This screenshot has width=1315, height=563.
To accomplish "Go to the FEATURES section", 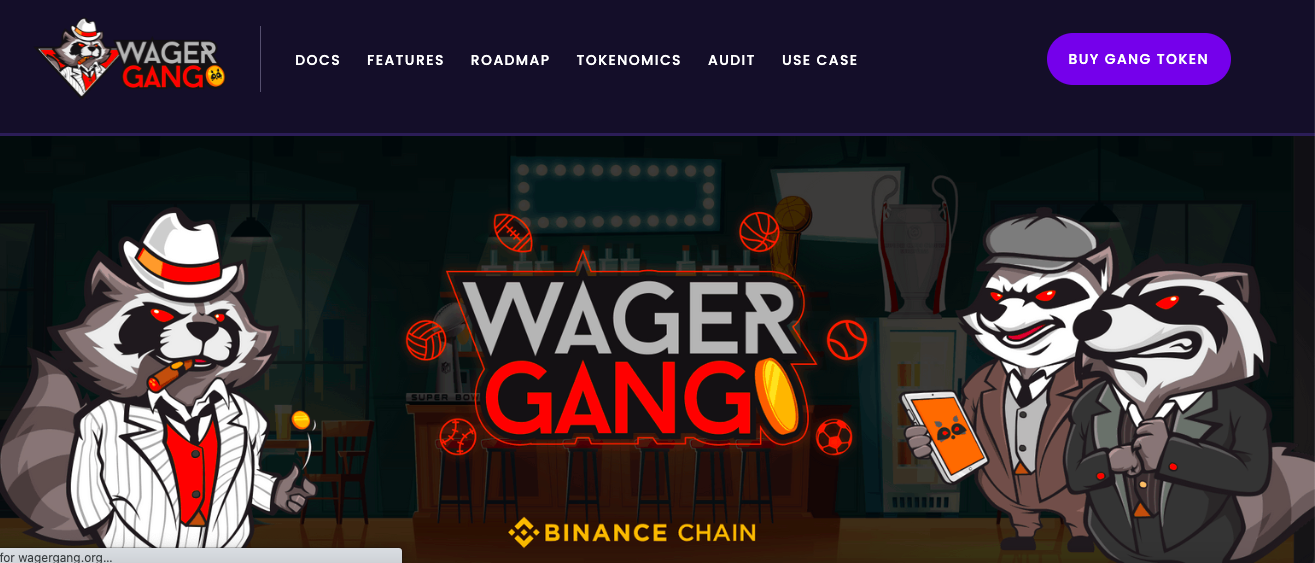I will (405, 60).
